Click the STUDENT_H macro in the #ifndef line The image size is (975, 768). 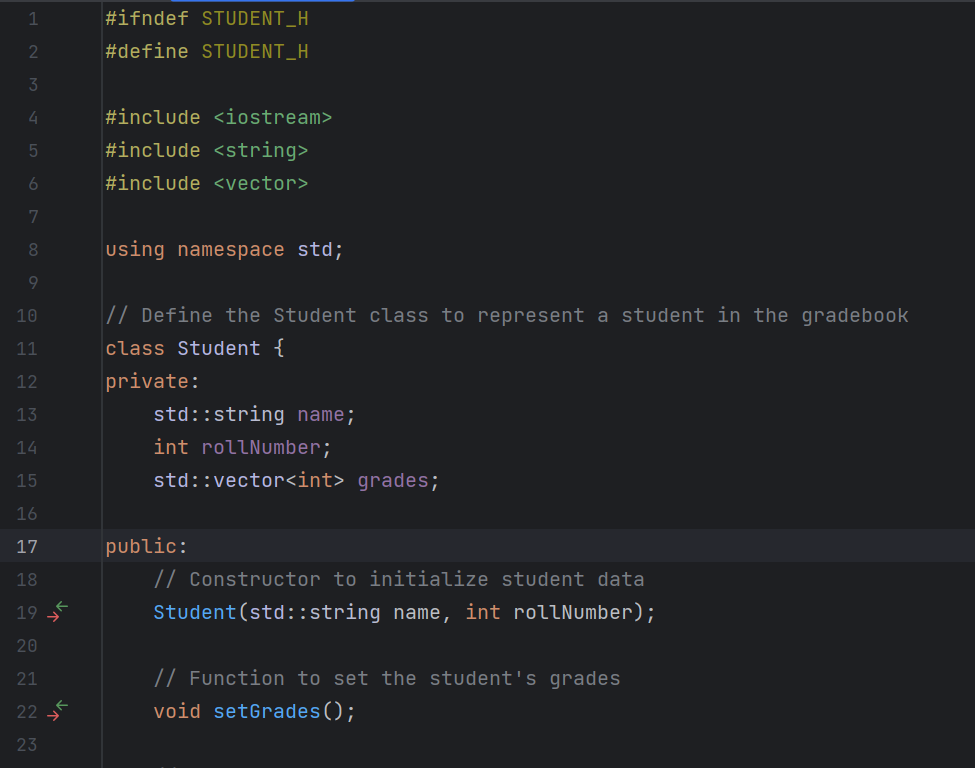255,19
